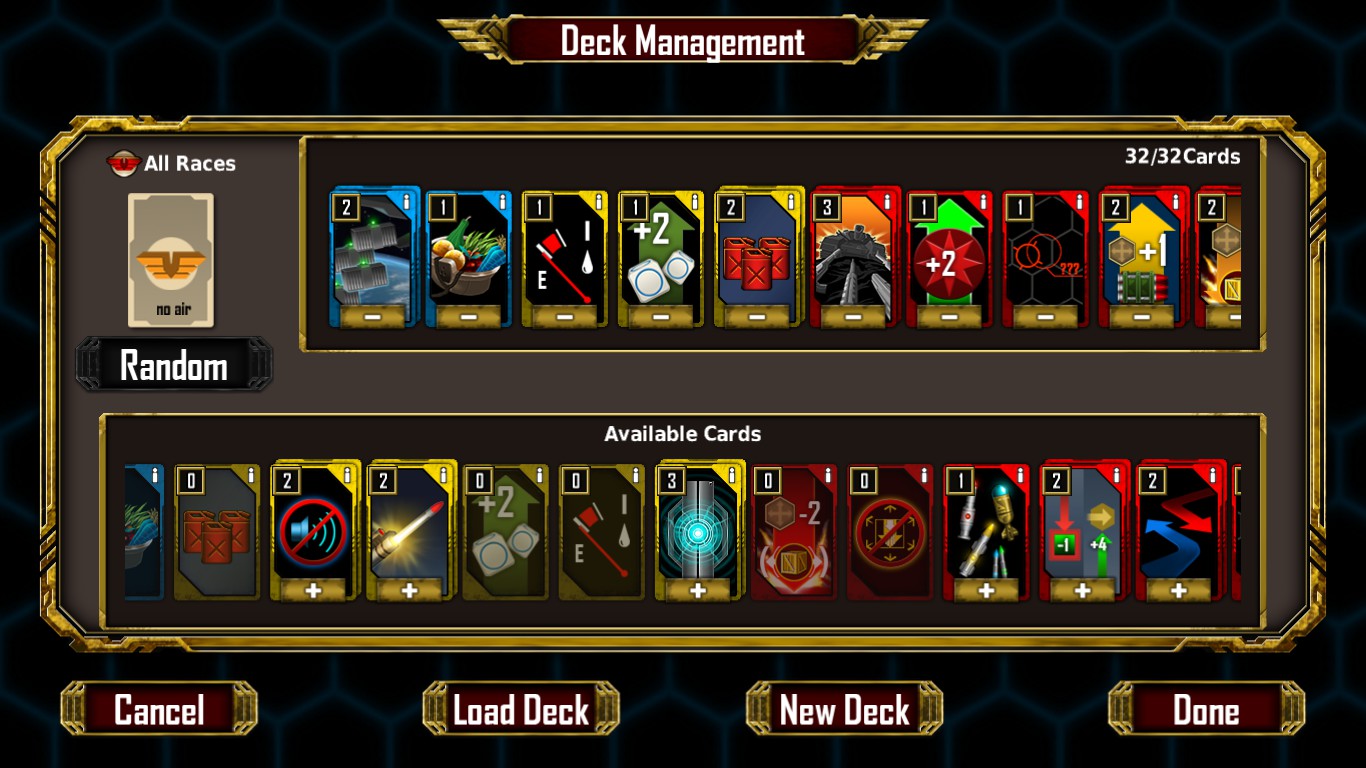
Task: Remove the space station card from deck
Action: pos(372,317)
